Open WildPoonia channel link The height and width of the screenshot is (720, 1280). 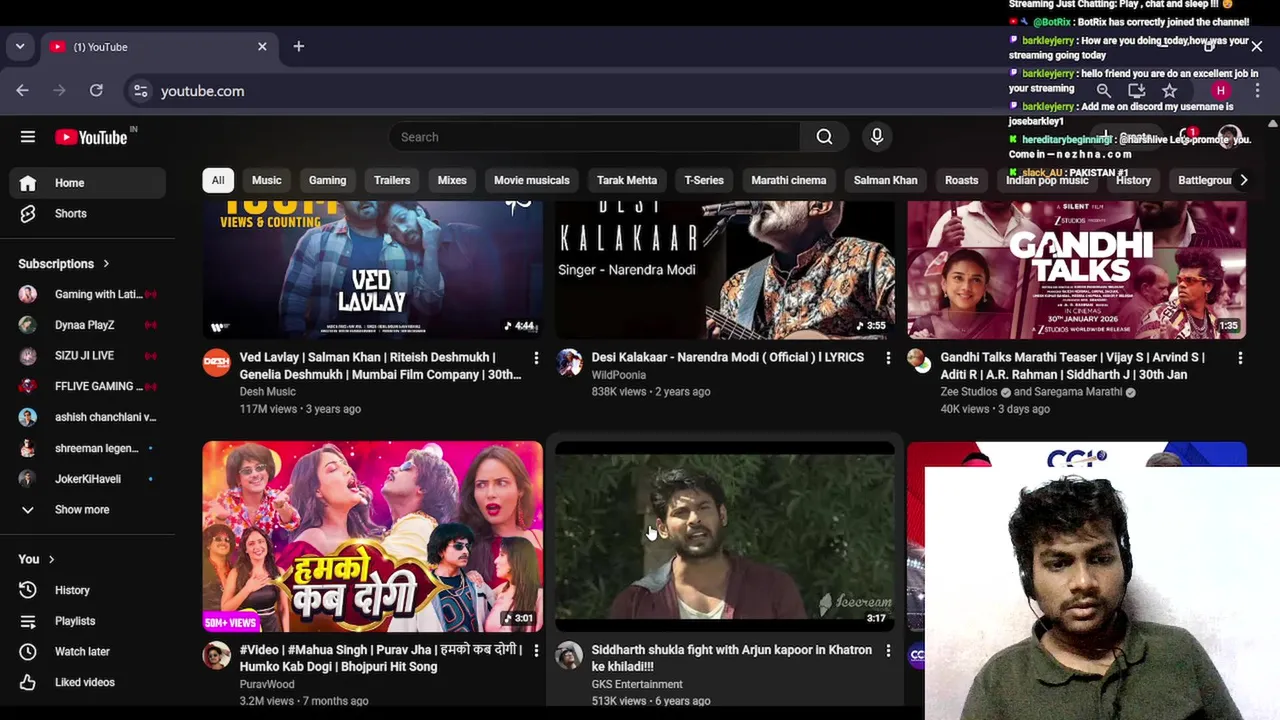coord(618,375)
